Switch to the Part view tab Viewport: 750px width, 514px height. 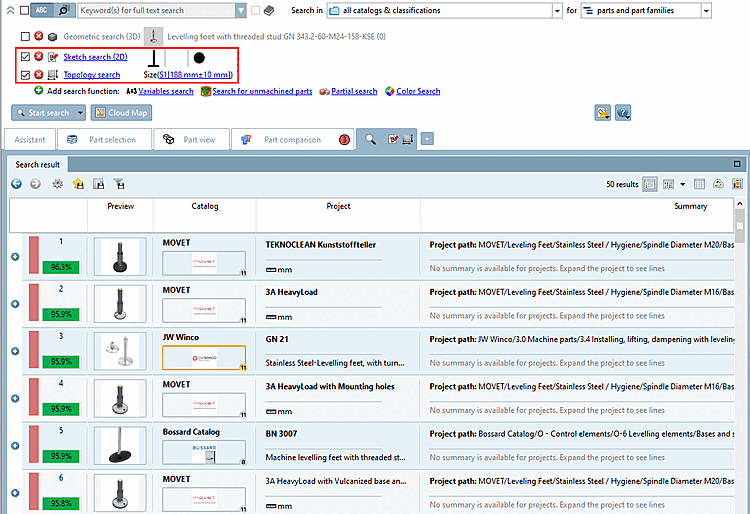click(191, 140)
